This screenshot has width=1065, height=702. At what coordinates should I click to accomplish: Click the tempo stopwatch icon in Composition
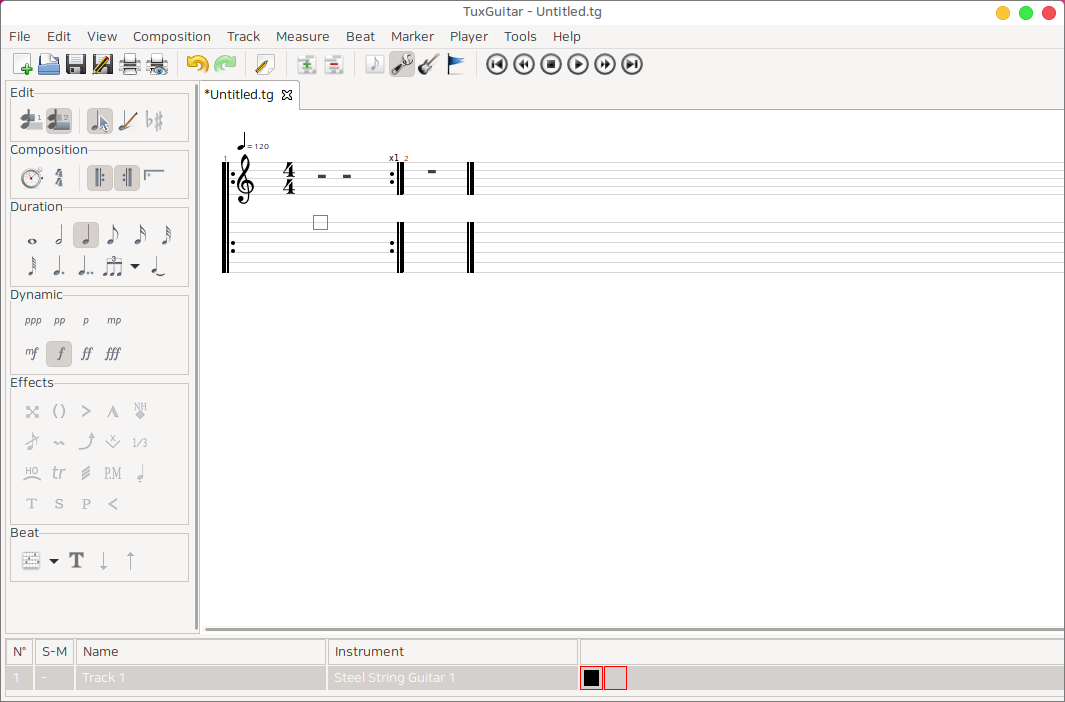pyautogui.click(x=32, y=178)
